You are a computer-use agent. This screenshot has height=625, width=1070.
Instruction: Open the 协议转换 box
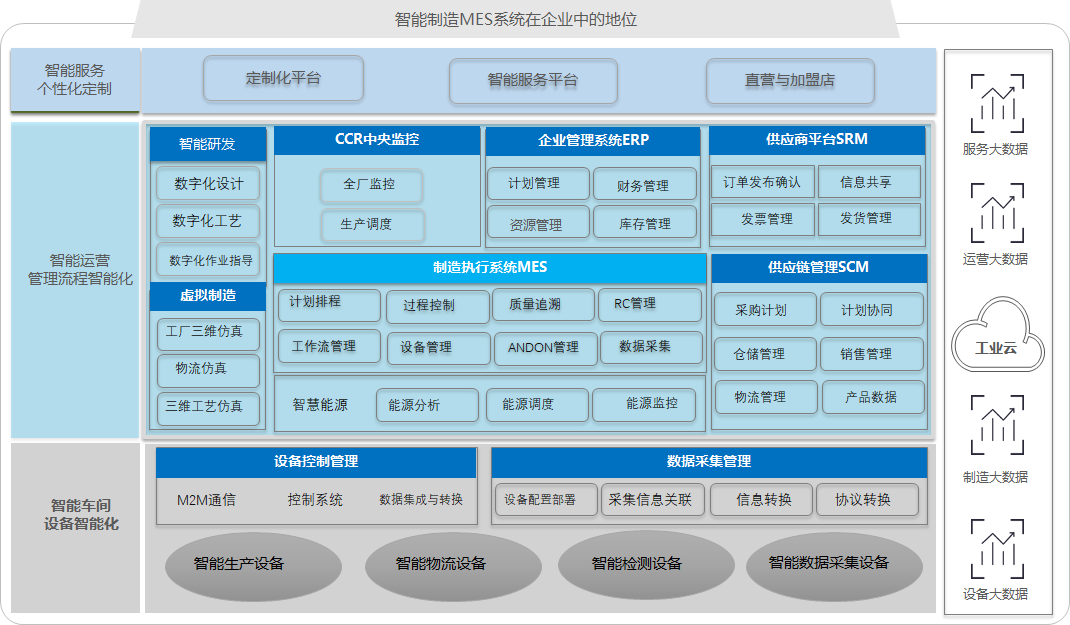[x=866, y=500]
